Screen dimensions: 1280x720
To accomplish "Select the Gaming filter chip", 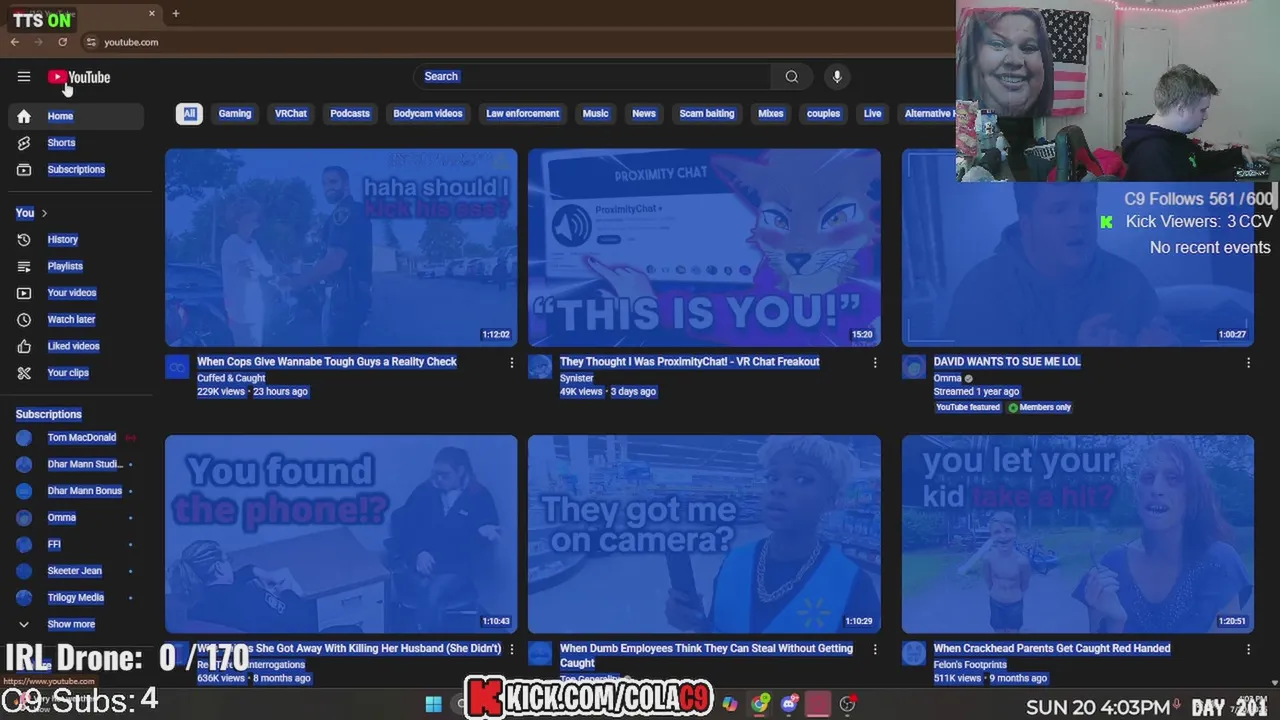I will pos(235,113).
